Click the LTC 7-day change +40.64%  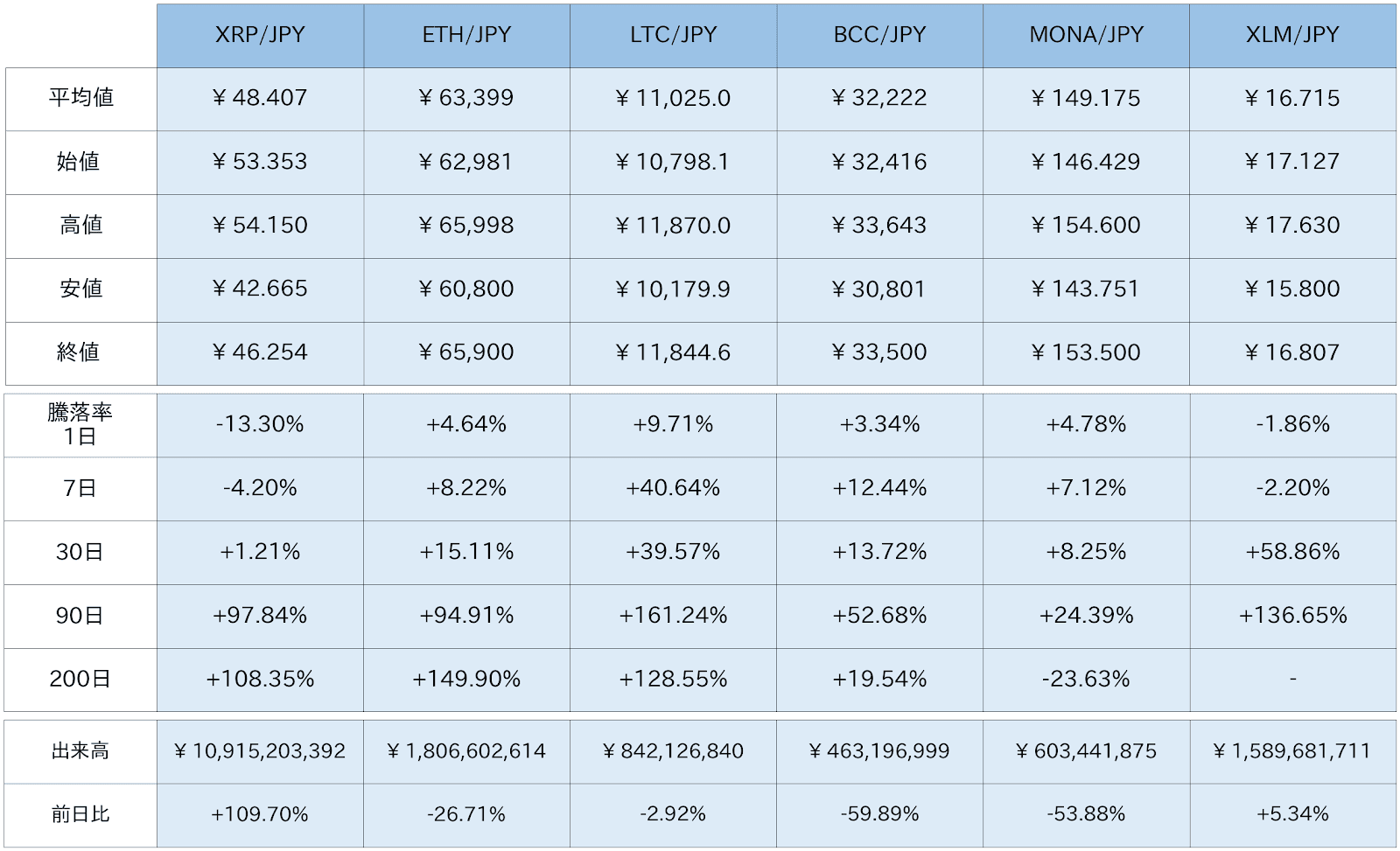pyautogui.click(x=673, y=488)
